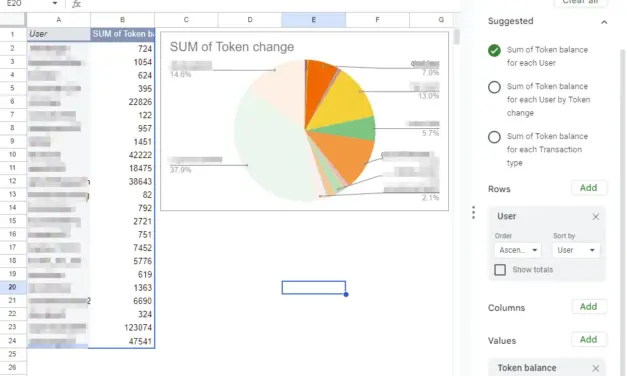Click the 'User' header cell

pos(58,34)
